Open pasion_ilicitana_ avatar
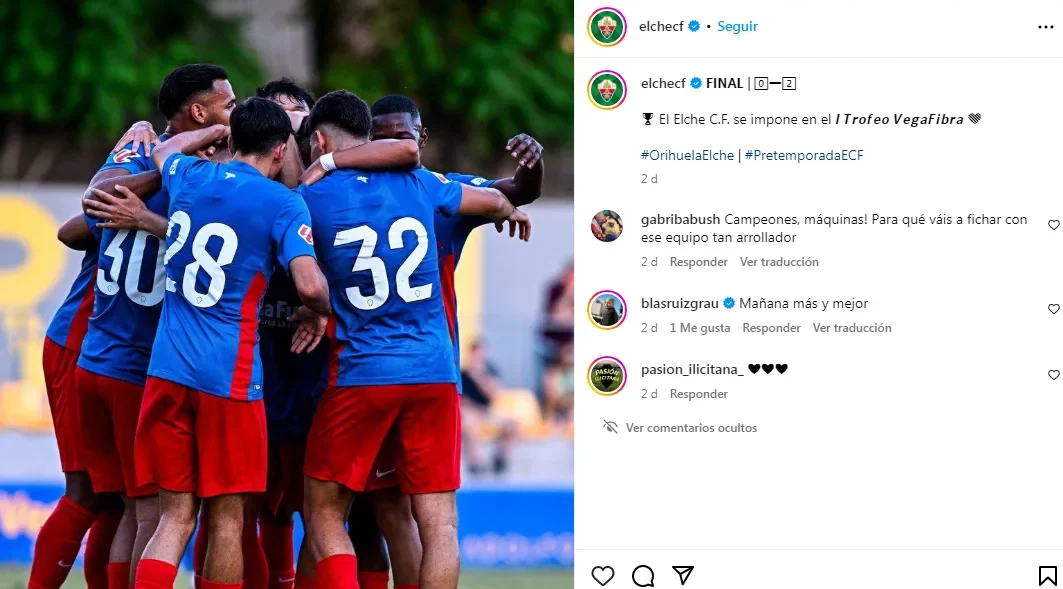1063x589 pixels. pos(607,375)
